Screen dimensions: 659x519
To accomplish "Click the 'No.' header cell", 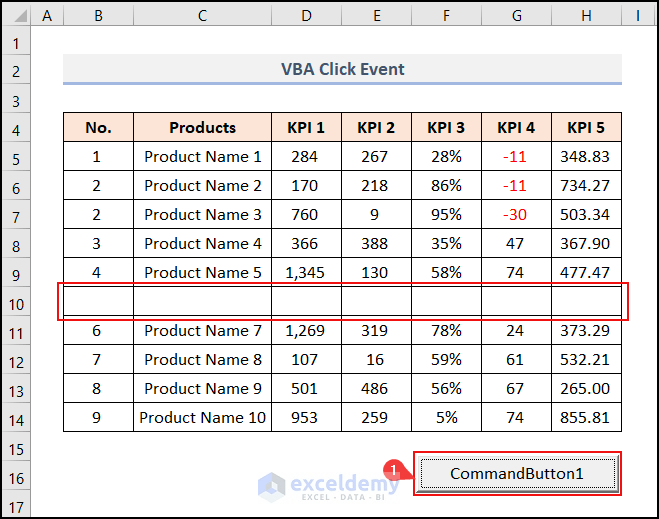I will (98, 127).
